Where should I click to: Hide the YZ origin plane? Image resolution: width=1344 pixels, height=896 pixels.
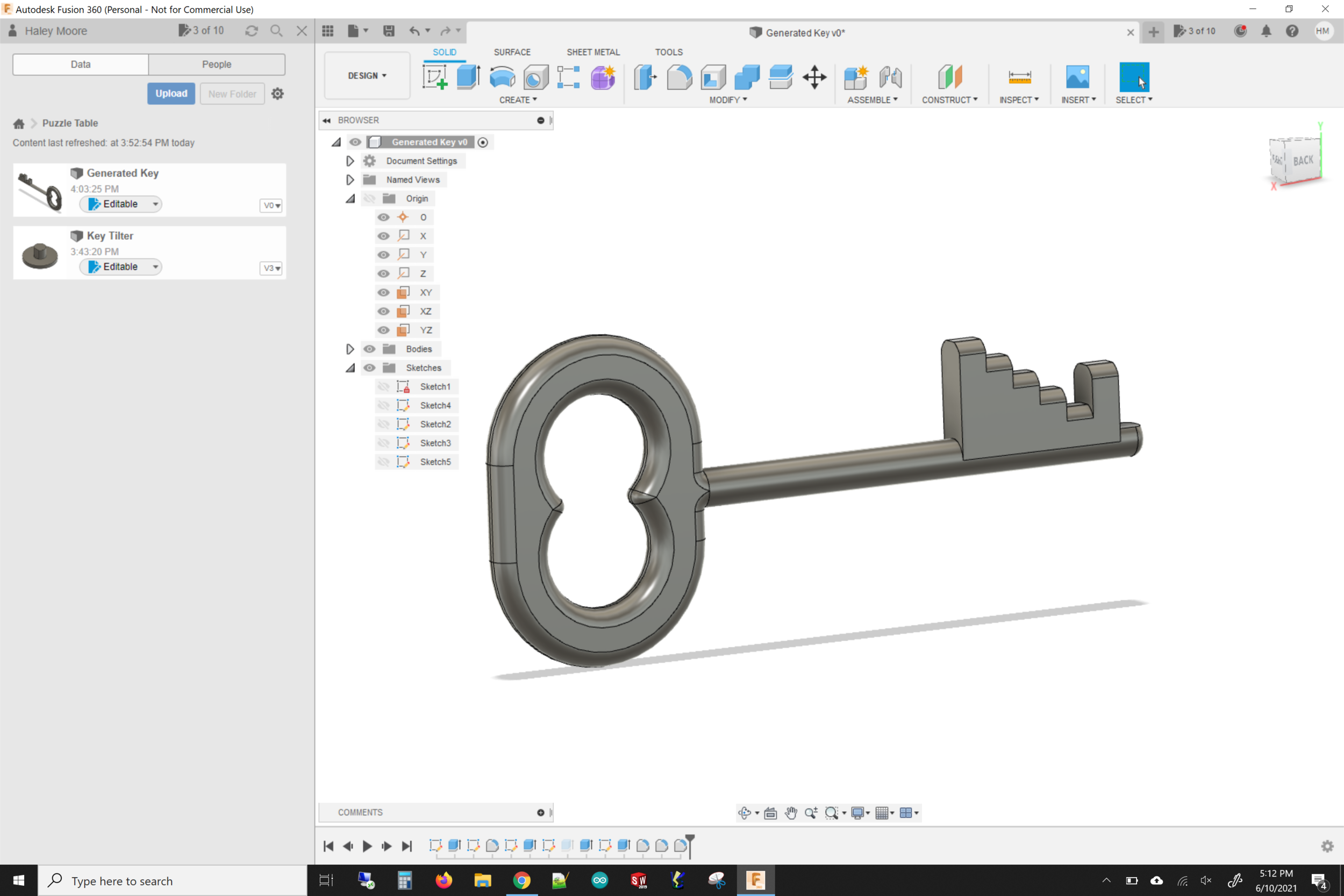pyautogui.click(x=383, y=330)
